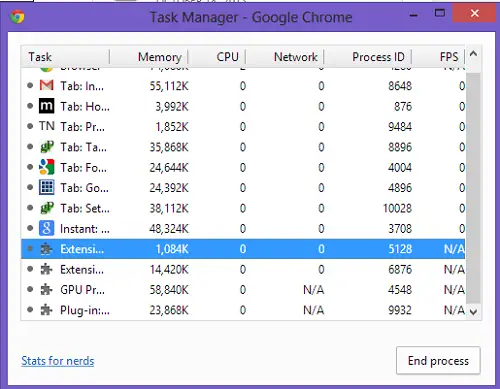Click process ID 8896

(x=400, y=147)
